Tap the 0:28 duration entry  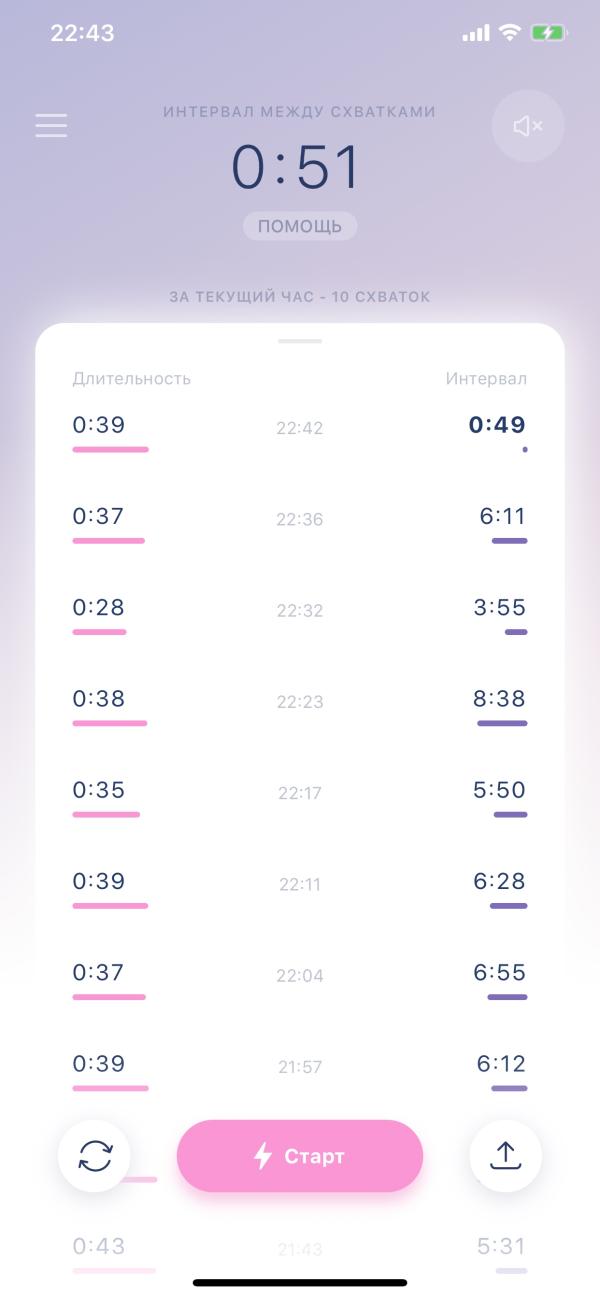click(99, 607)
